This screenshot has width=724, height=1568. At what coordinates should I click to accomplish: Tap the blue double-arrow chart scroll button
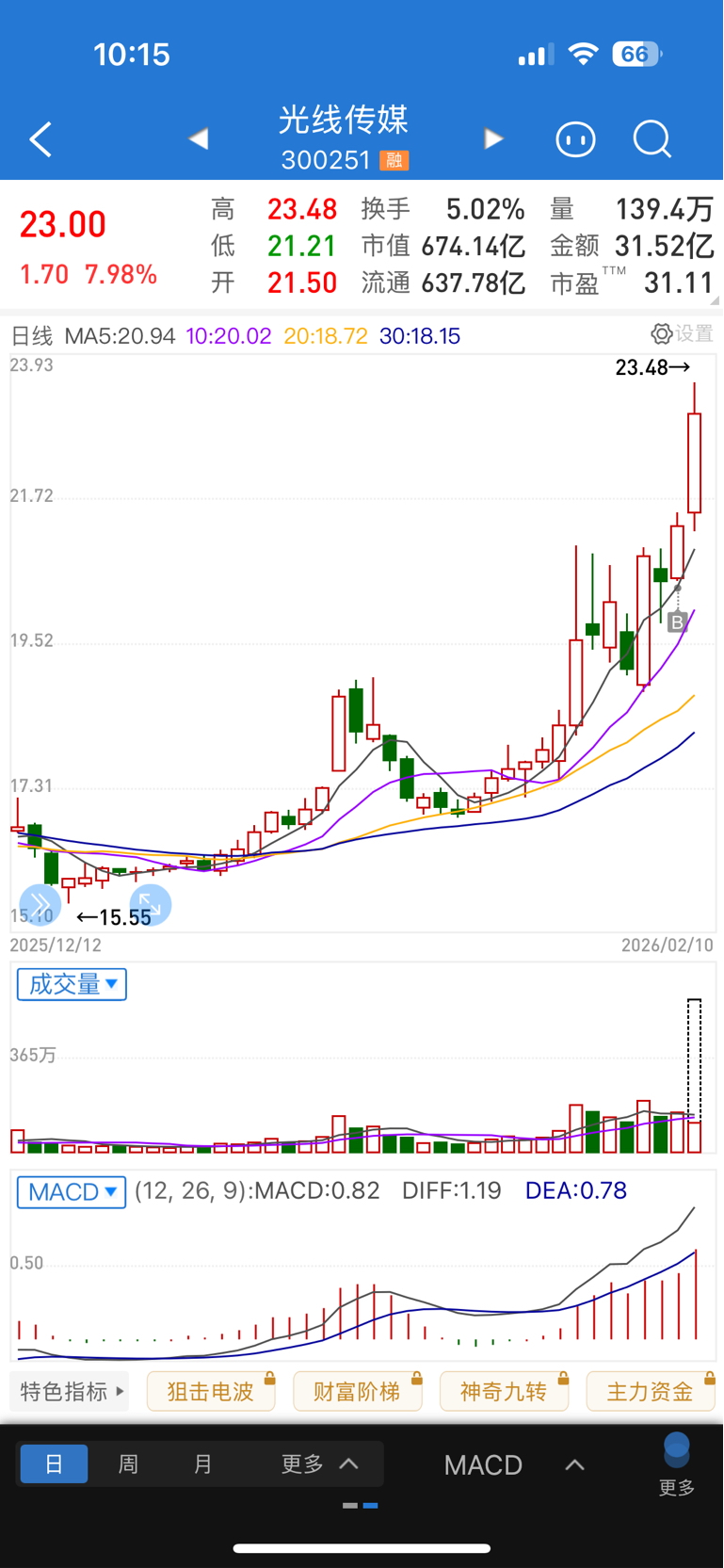coord(40,905)
